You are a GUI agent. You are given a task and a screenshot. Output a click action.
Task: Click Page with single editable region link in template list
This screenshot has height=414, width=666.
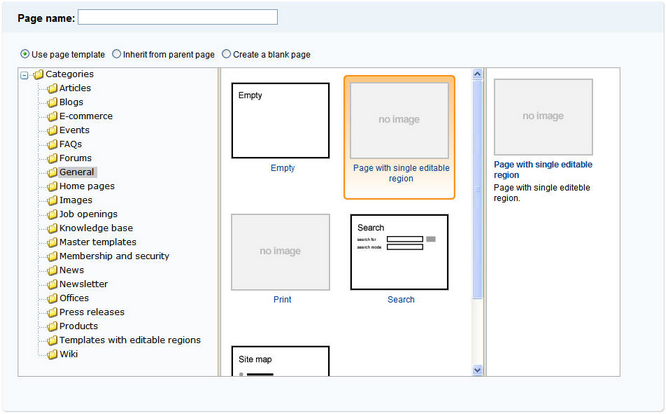tap(401, 173)
